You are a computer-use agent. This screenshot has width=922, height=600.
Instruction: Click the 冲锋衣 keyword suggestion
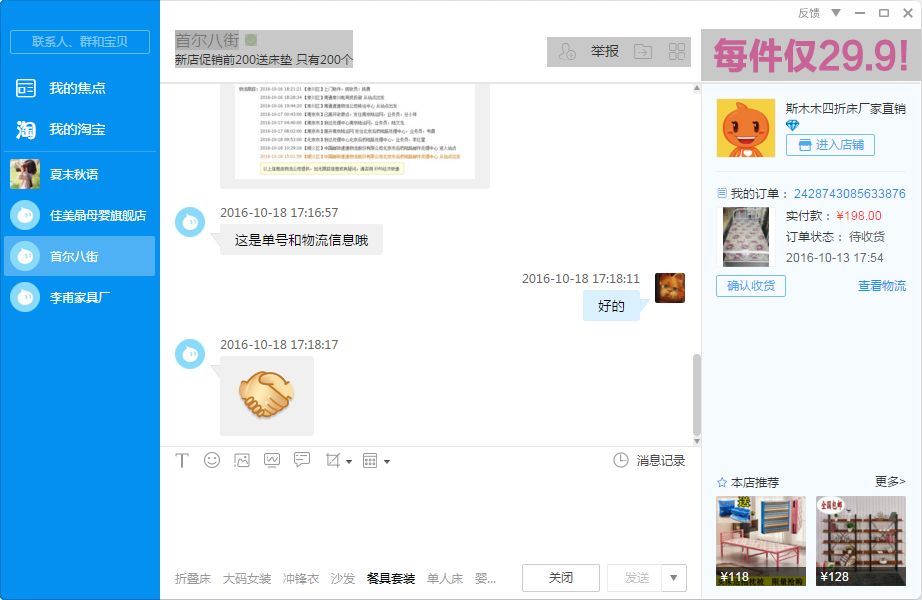tap(301, 579)
